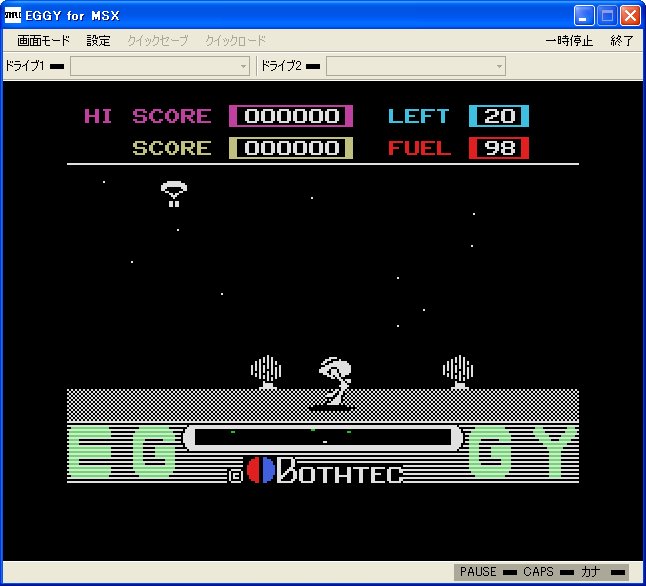This screenshot has width=646, height=586.
Task: Click the ドライブ1 access indicator light
Action: pyautogui.click(x=57, y=66)
